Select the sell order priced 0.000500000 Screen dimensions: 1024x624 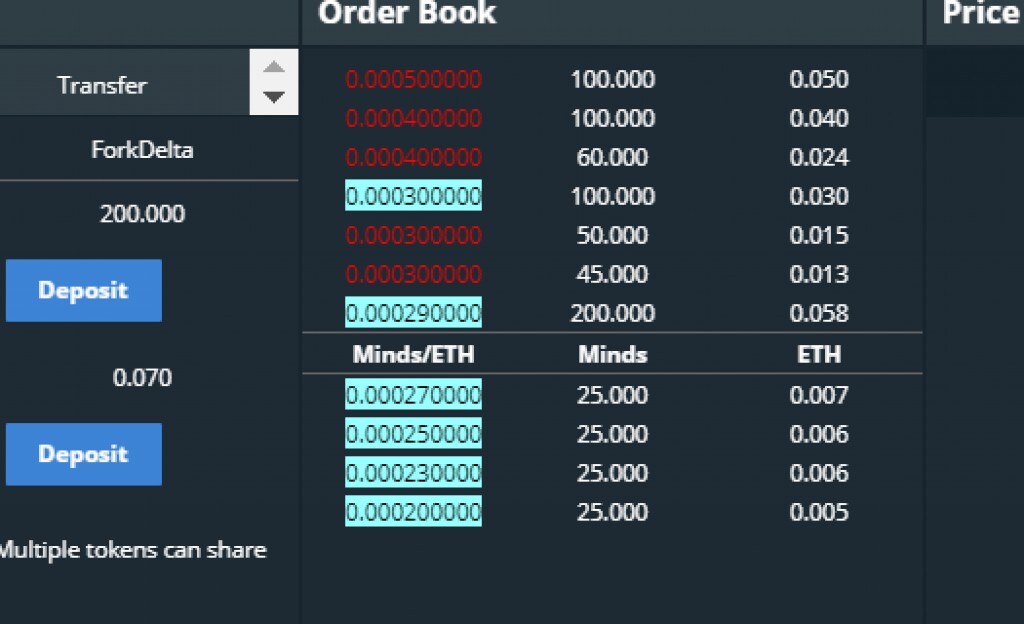tap(413, 79)
